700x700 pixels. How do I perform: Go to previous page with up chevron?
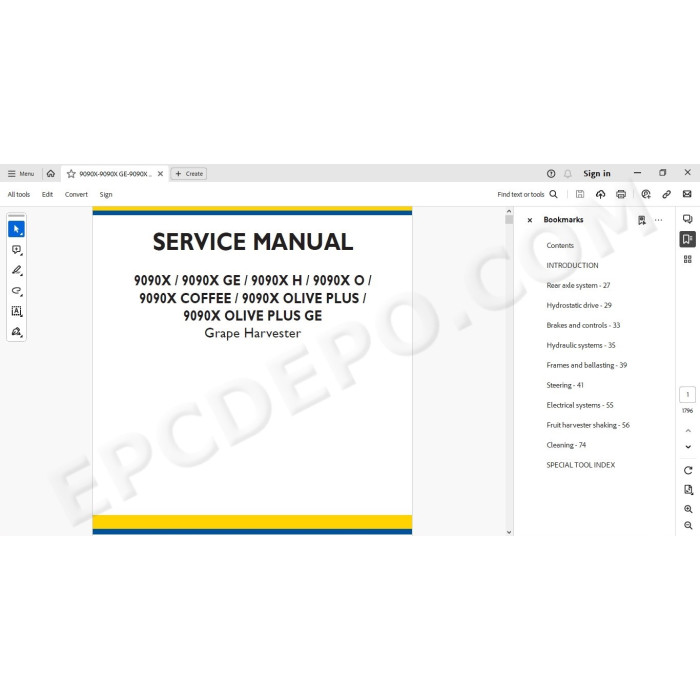coord(688,431)
